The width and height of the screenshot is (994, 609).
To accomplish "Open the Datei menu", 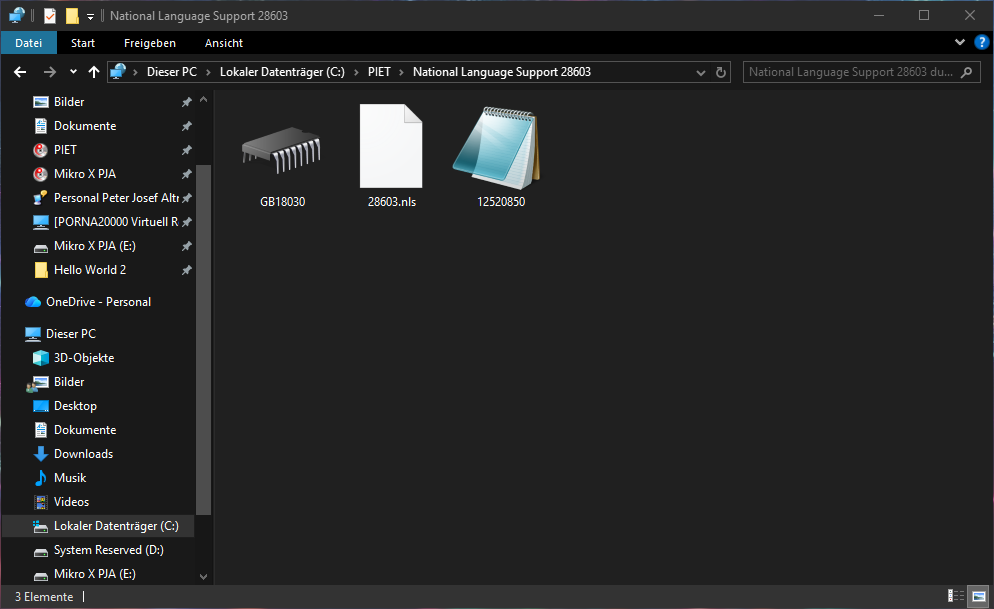I will pos(29,43).
